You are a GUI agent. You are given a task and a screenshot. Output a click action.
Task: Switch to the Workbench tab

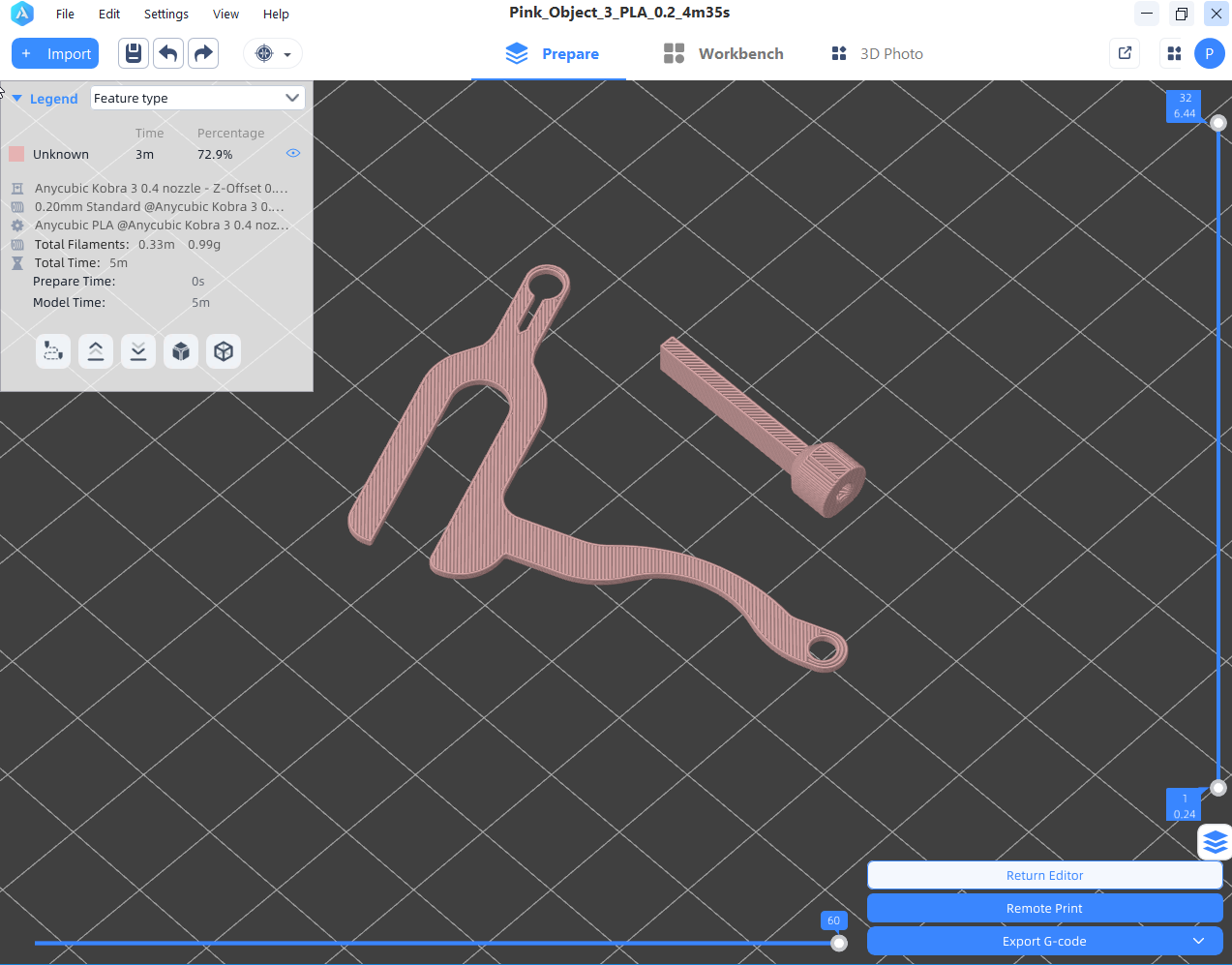point(724,54)
